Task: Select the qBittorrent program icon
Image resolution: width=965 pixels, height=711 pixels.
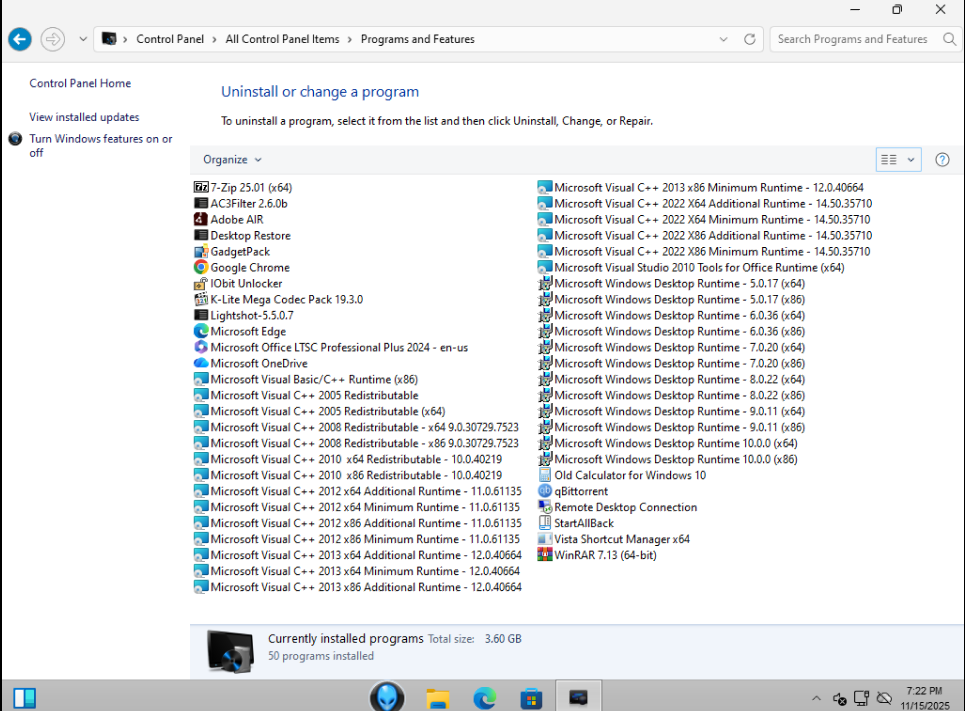Action: [x=545, y=491]
